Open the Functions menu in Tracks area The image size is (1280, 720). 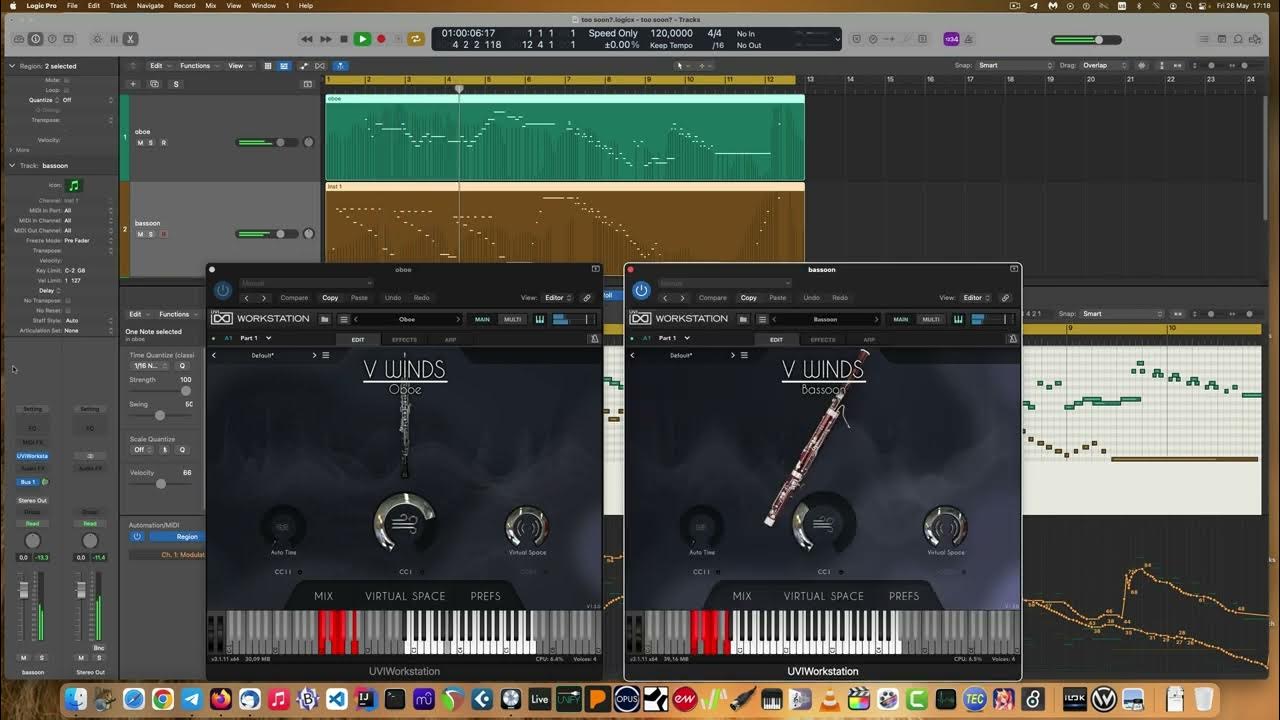tap(197, 66)
